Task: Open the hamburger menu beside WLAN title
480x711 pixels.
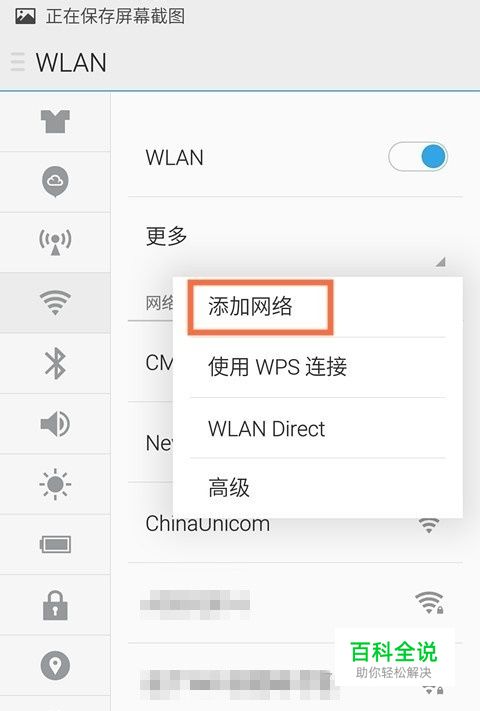Action: point(18,62)
